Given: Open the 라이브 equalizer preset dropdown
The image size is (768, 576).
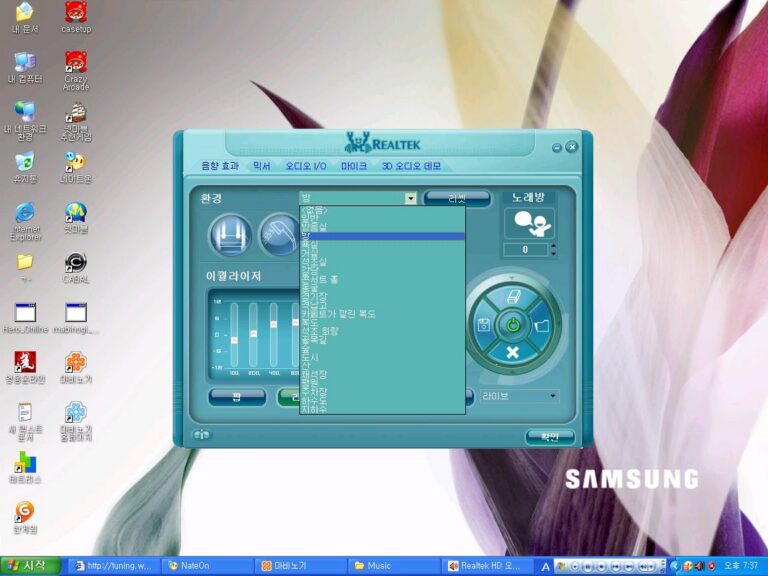Looking at the screenshot, I should pyautogui.click(x=520, y=396).
